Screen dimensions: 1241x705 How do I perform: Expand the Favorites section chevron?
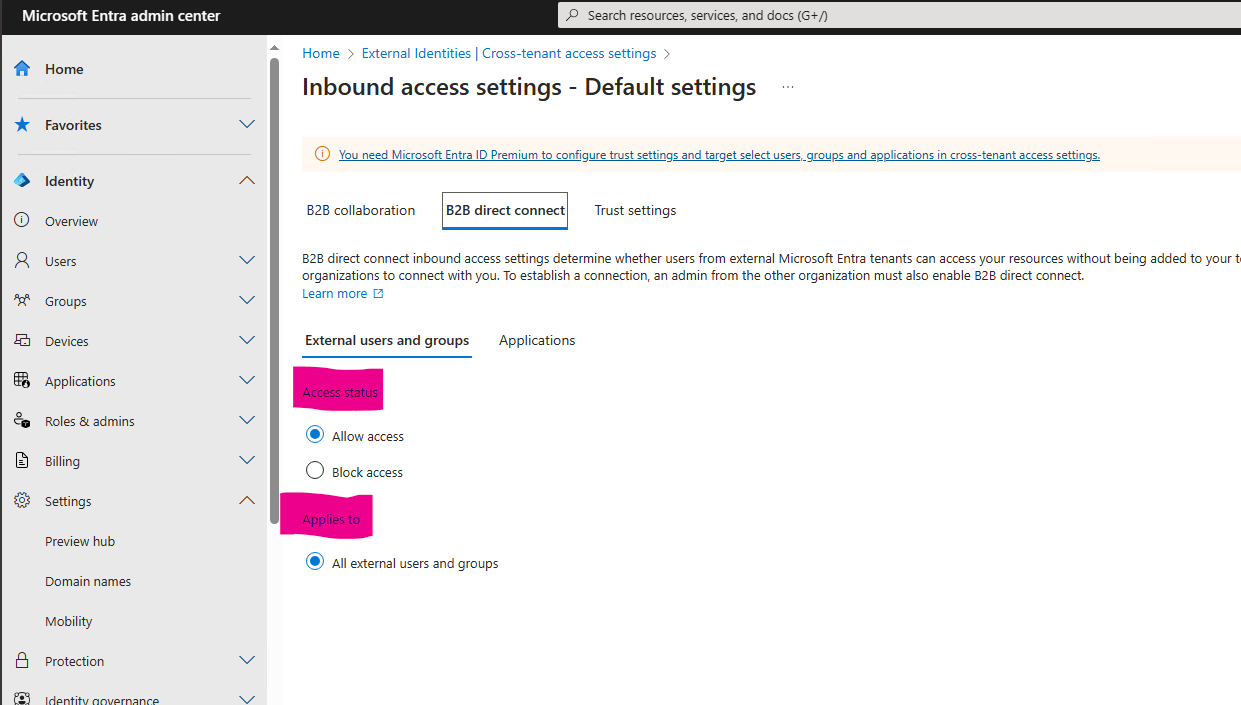click(247, 124)
